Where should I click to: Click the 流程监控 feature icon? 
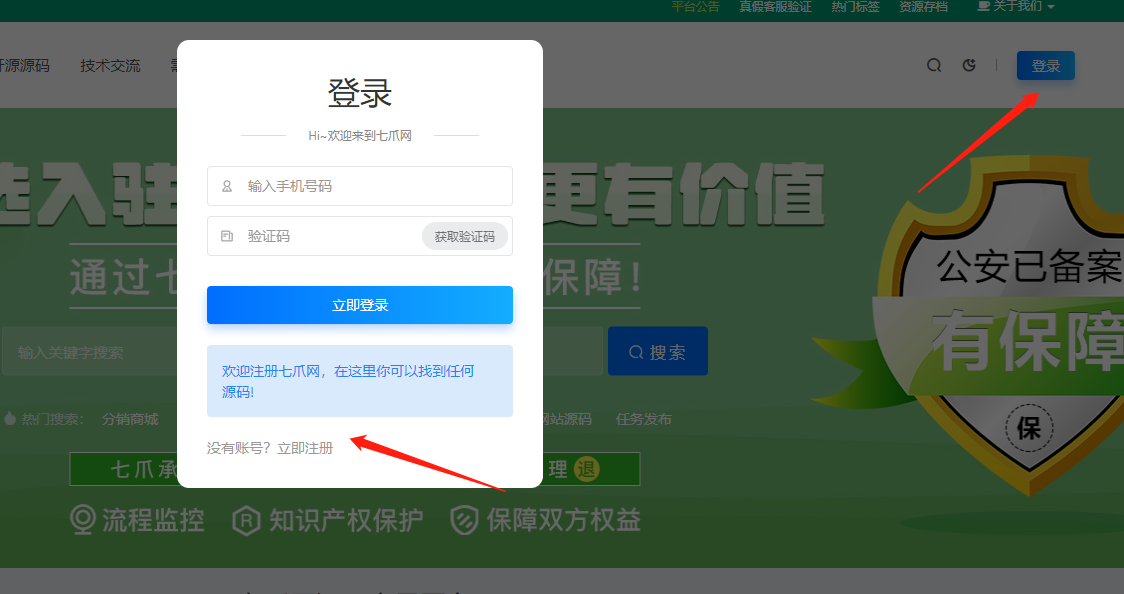click(82, 519)
